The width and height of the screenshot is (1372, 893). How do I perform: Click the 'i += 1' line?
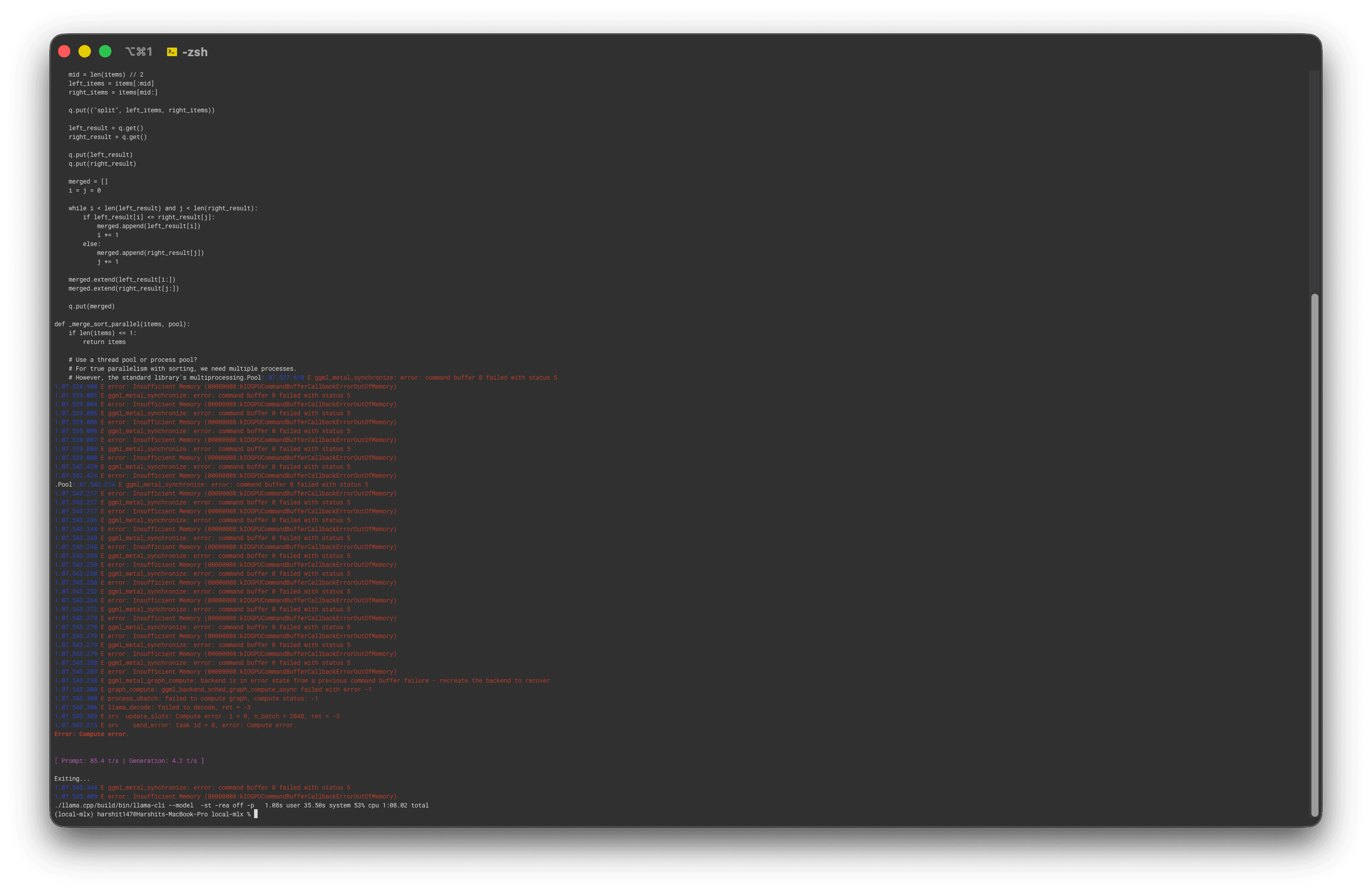[x=108, y=235]
